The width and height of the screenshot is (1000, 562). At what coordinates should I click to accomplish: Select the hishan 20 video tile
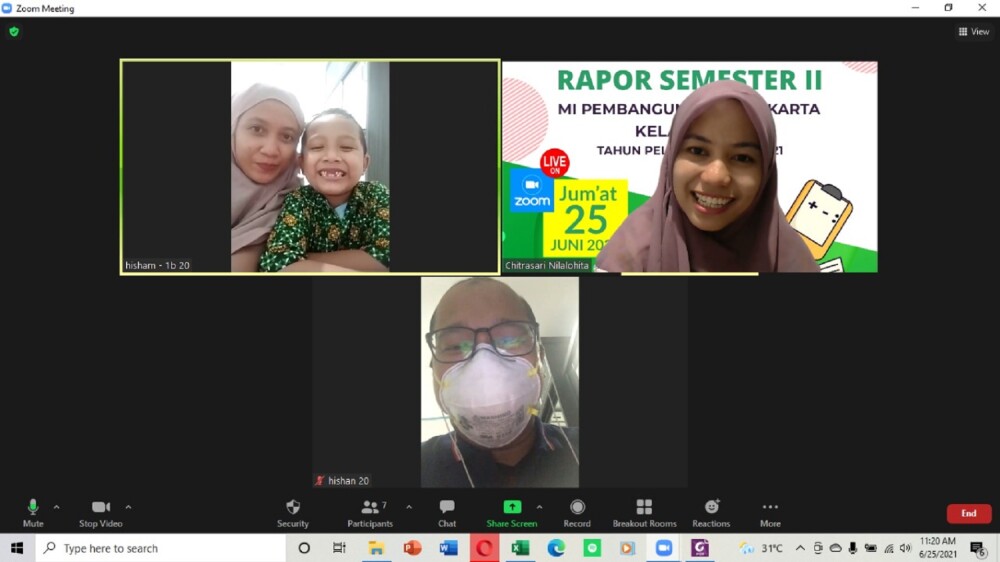499,382
